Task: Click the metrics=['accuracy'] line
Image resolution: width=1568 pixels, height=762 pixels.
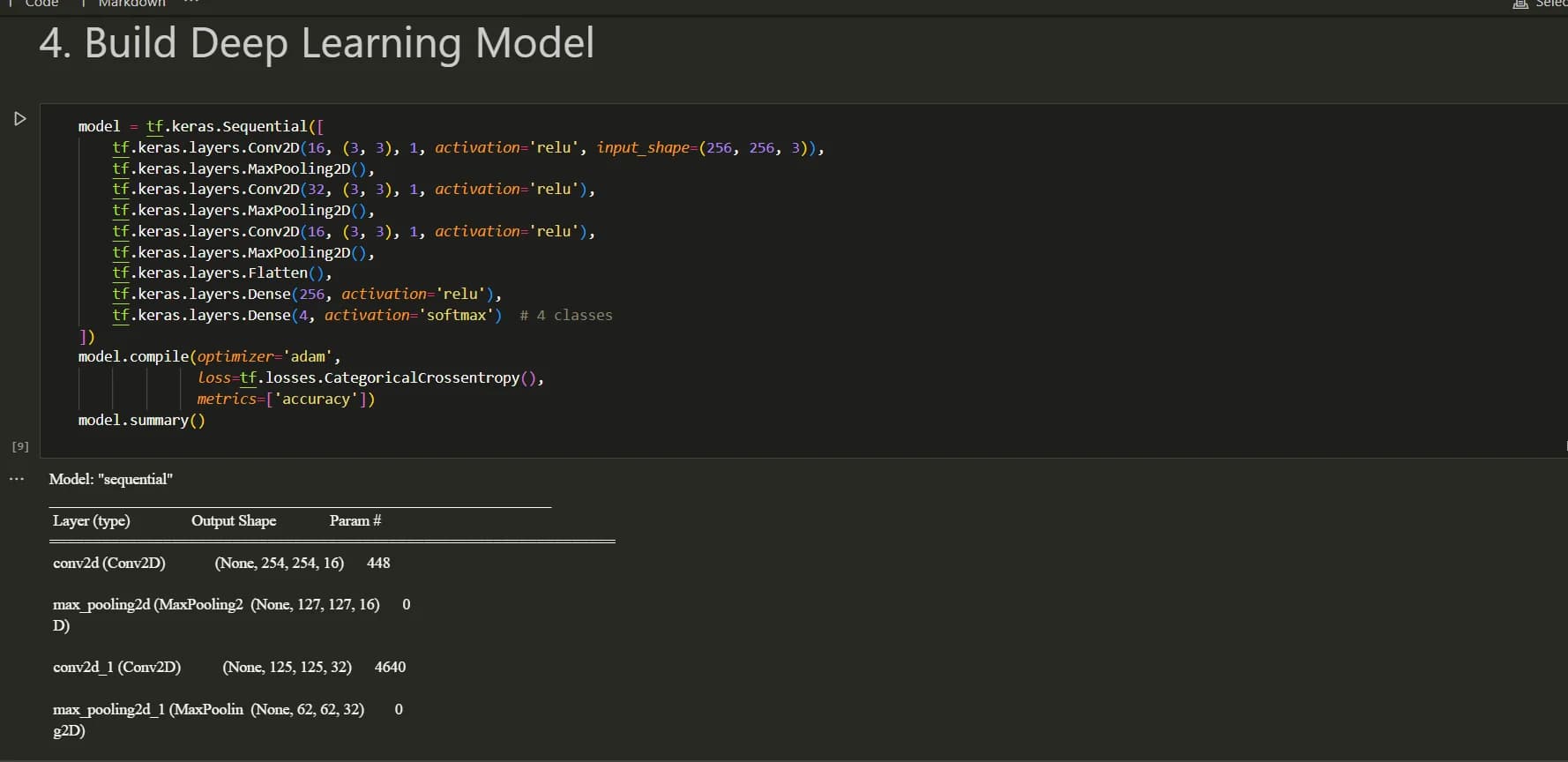Action: click(286, 399)
